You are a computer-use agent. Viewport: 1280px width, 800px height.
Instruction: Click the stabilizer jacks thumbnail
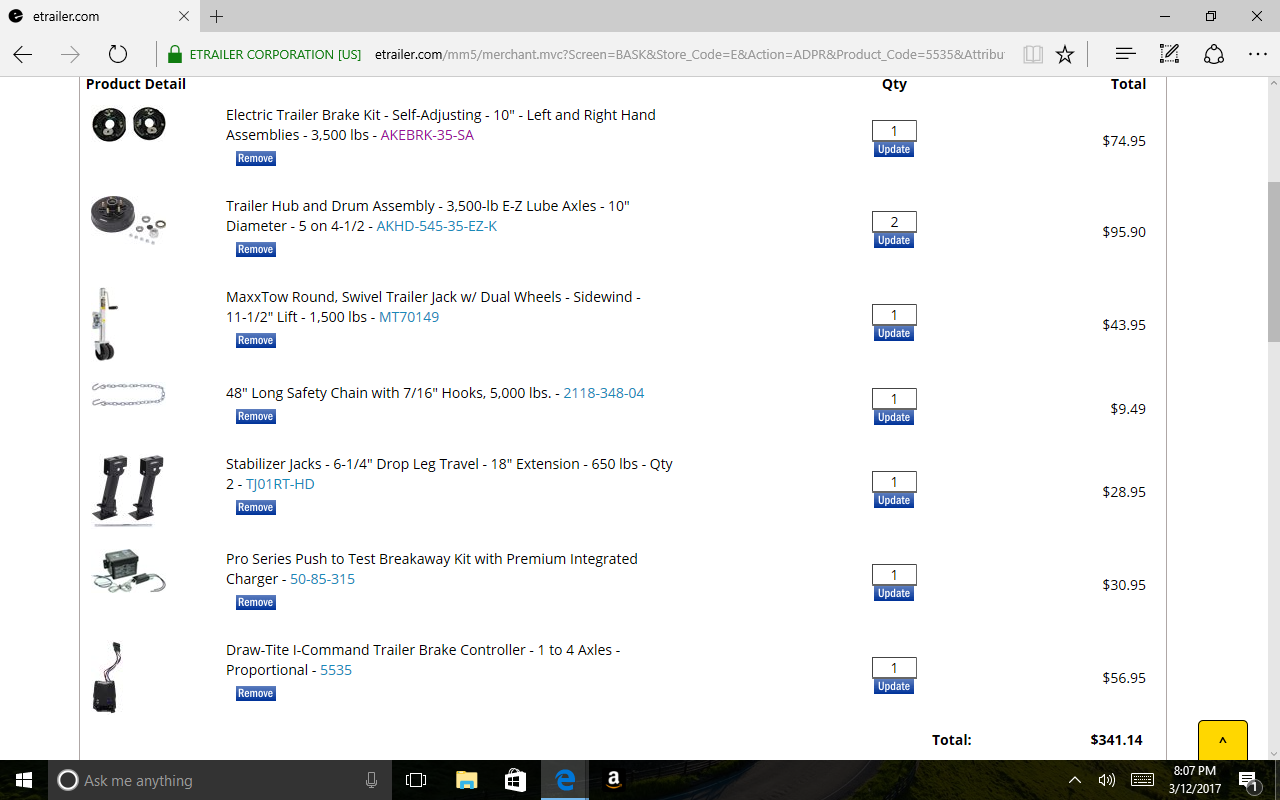(x=129, y=490)
